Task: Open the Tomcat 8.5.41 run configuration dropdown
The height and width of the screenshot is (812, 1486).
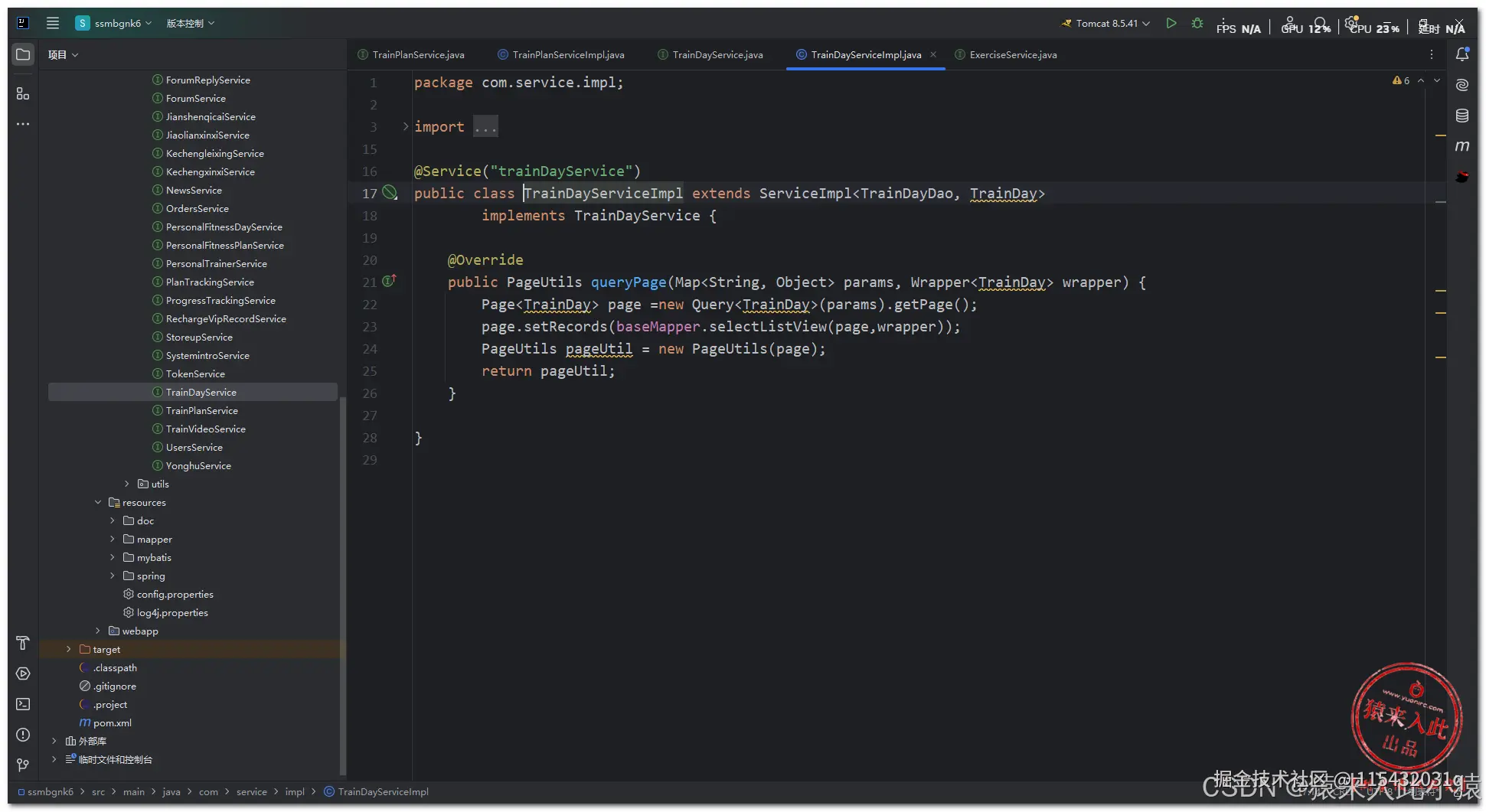Action: coord(1106,24)
